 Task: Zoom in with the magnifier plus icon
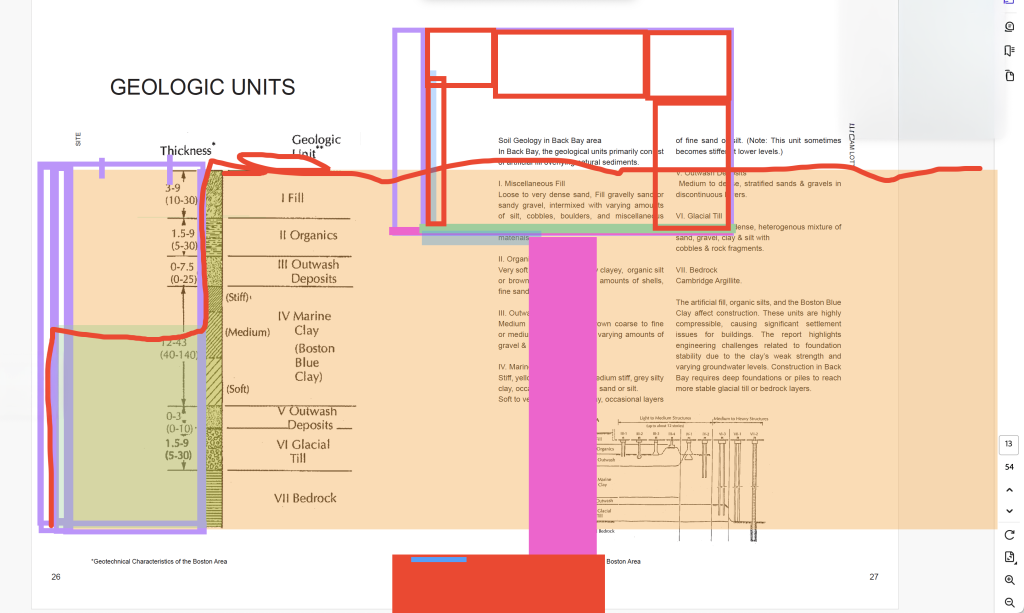tap(1009, 580)
